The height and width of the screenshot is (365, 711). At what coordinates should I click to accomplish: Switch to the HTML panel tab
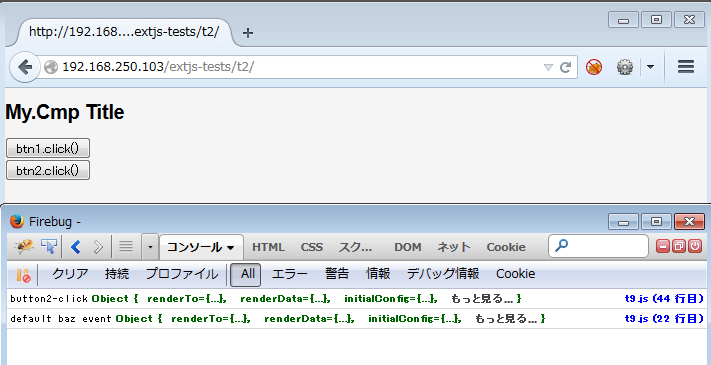[268, 247]
